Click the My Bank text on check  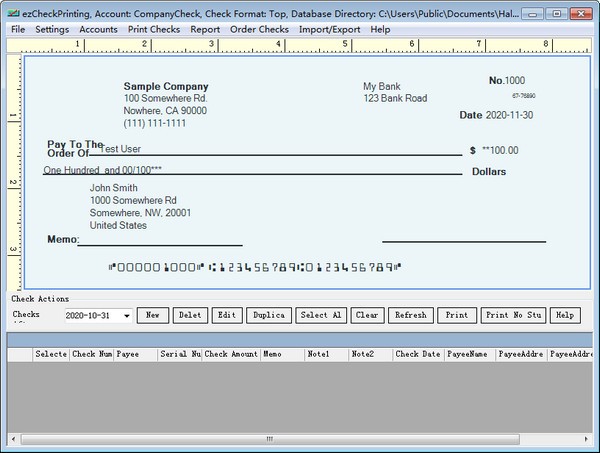pos(382,86)
